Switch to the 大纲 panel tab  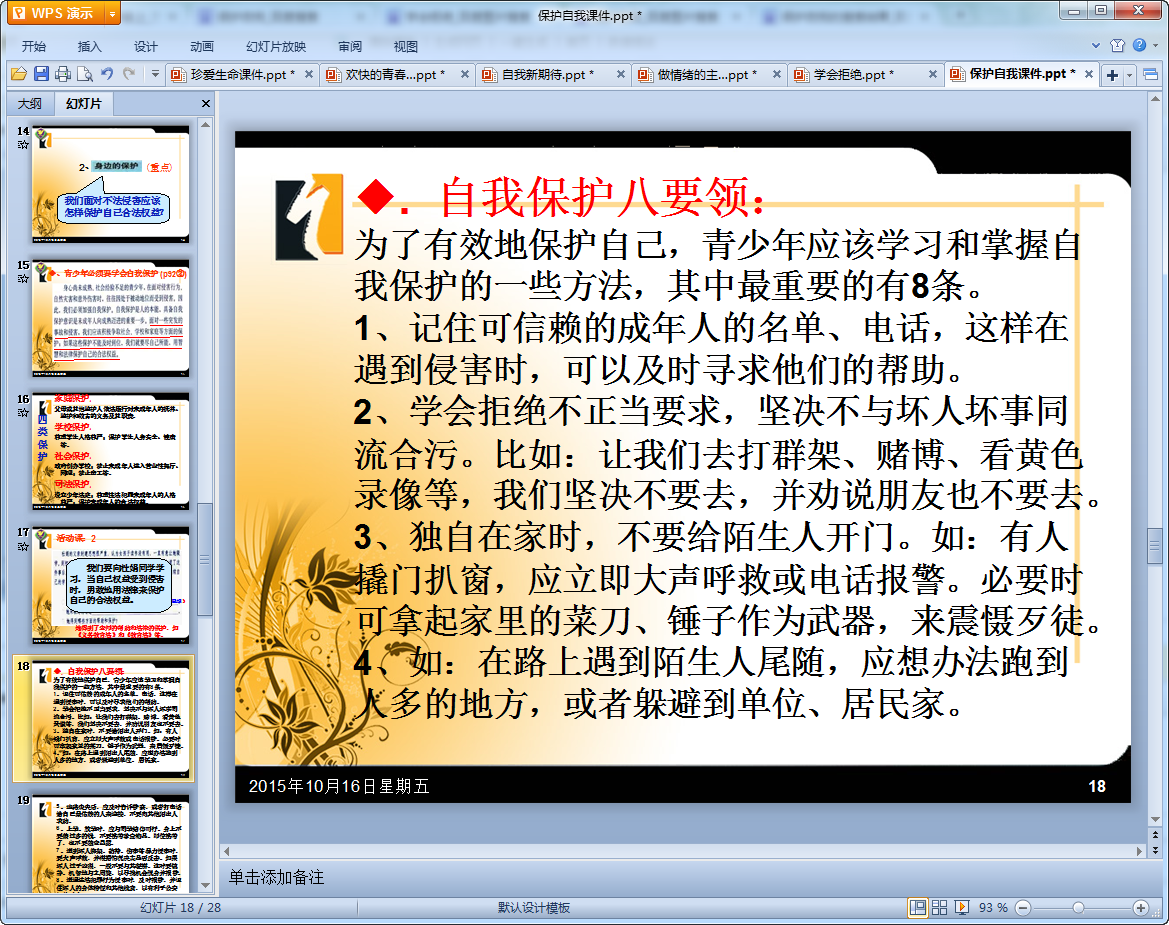point(30,104)
